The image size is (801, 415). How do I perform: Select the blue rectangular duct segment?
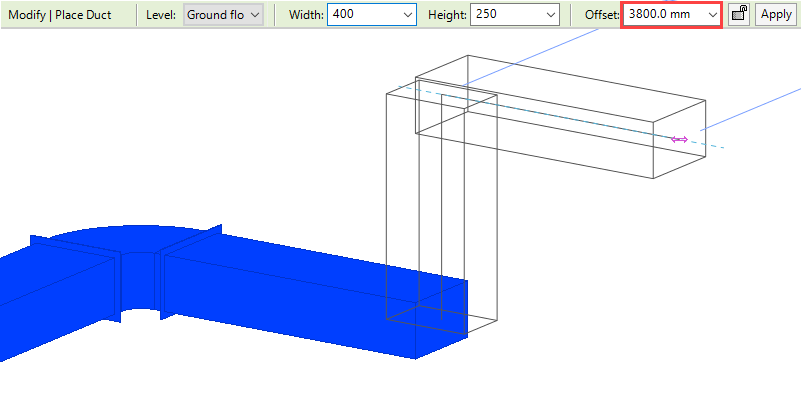point(314,296)
